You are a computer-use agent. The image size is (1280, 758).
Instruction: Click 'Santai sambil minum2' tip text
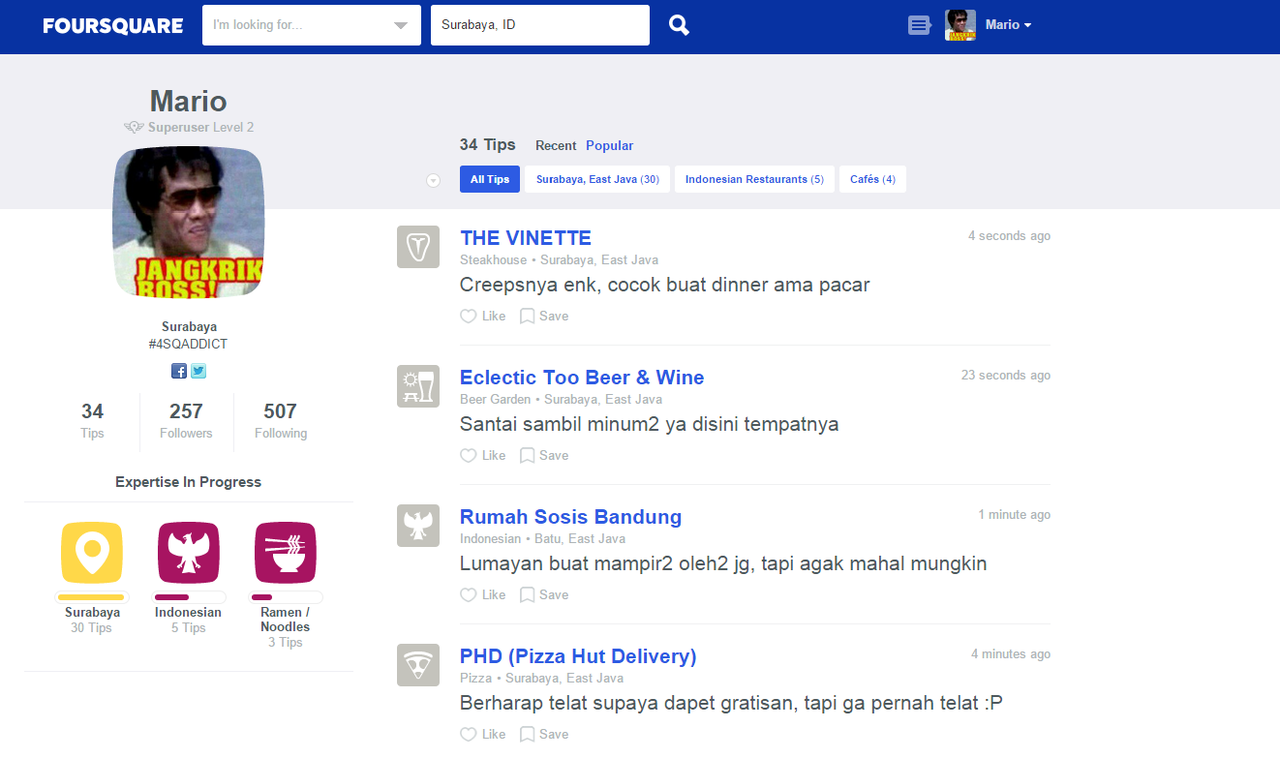pos(649,424)
